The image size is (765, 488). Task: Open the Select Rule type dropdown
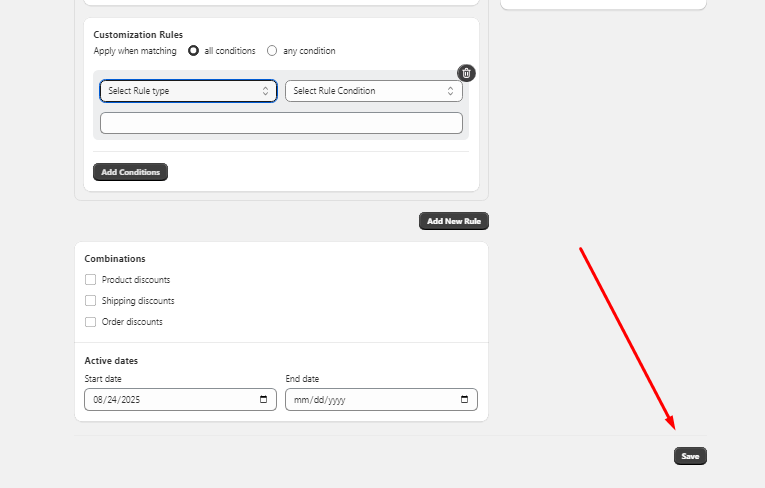[188, 91]
